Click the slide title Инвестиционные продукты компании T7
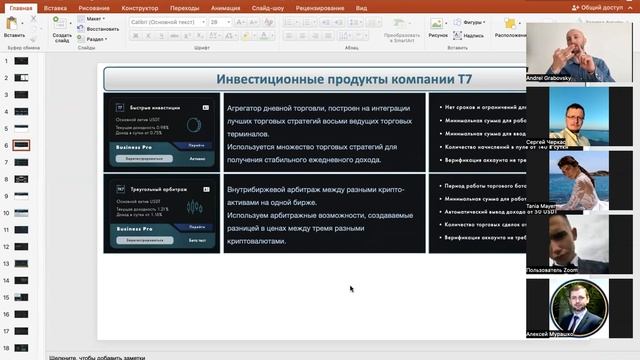The image size is (640, 360). (344, 79)
